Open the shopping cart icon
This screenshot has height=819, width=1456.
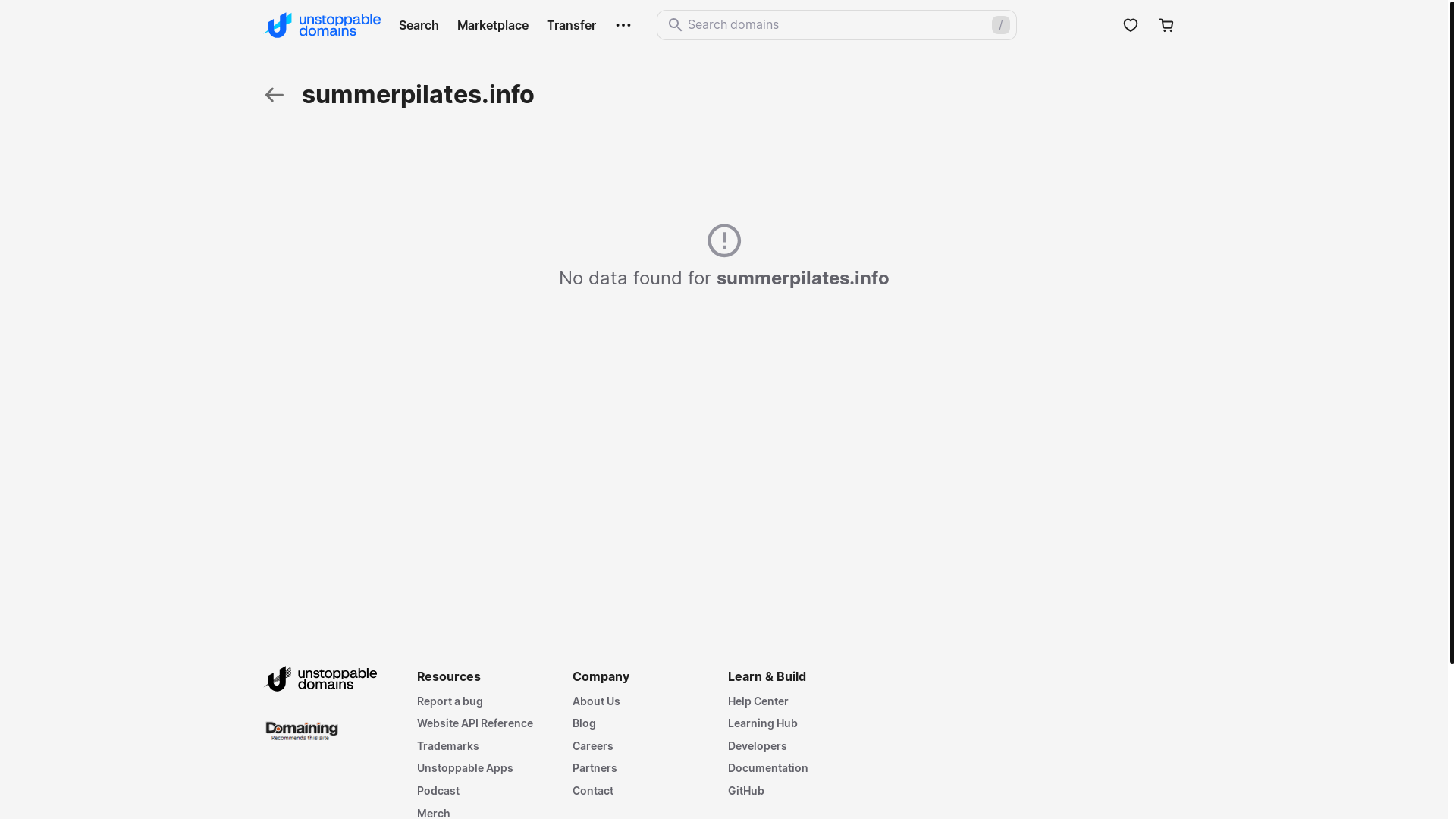pyautogui.click(x=1166, y=25)
